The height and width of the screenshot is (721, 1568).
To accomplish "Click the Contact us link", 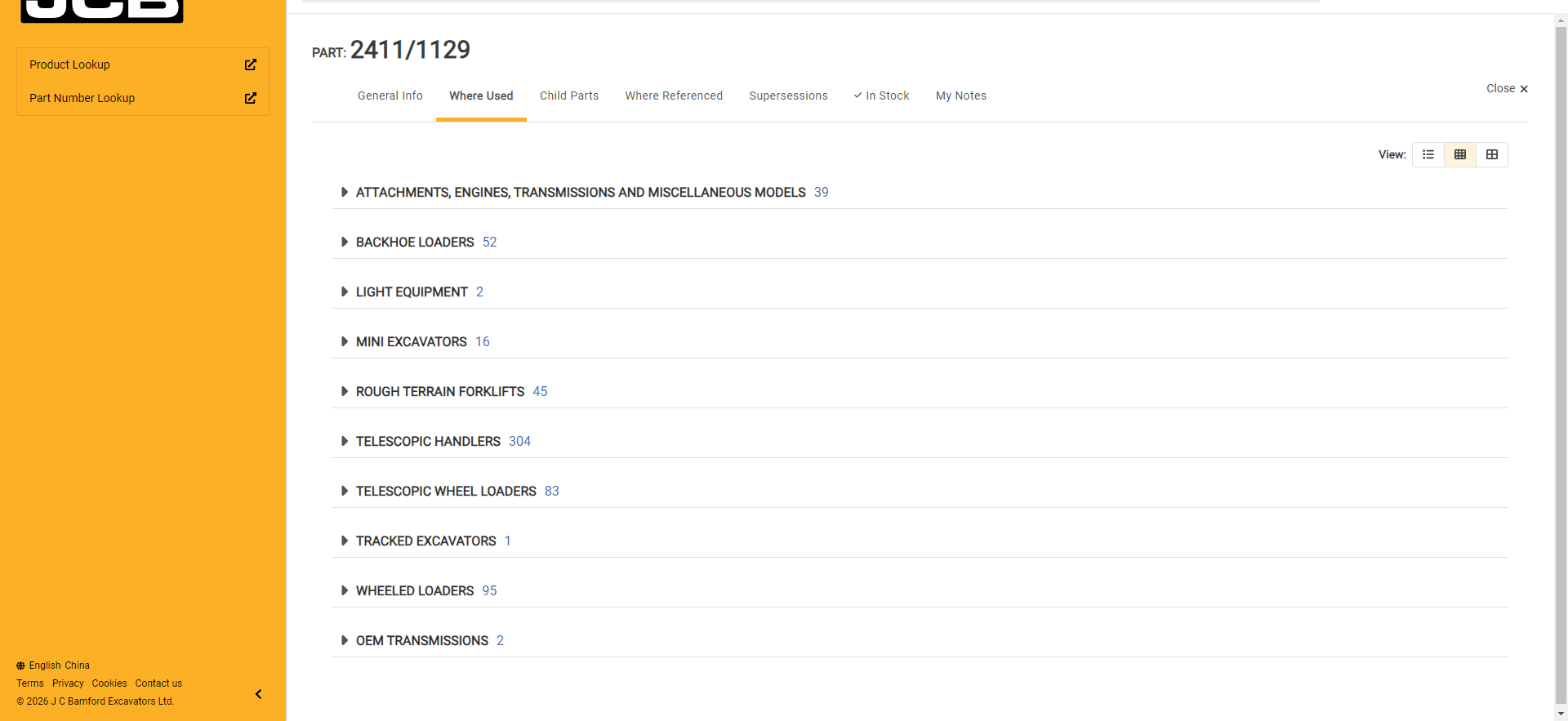I will pyautogui.click(x=158, y=683).
